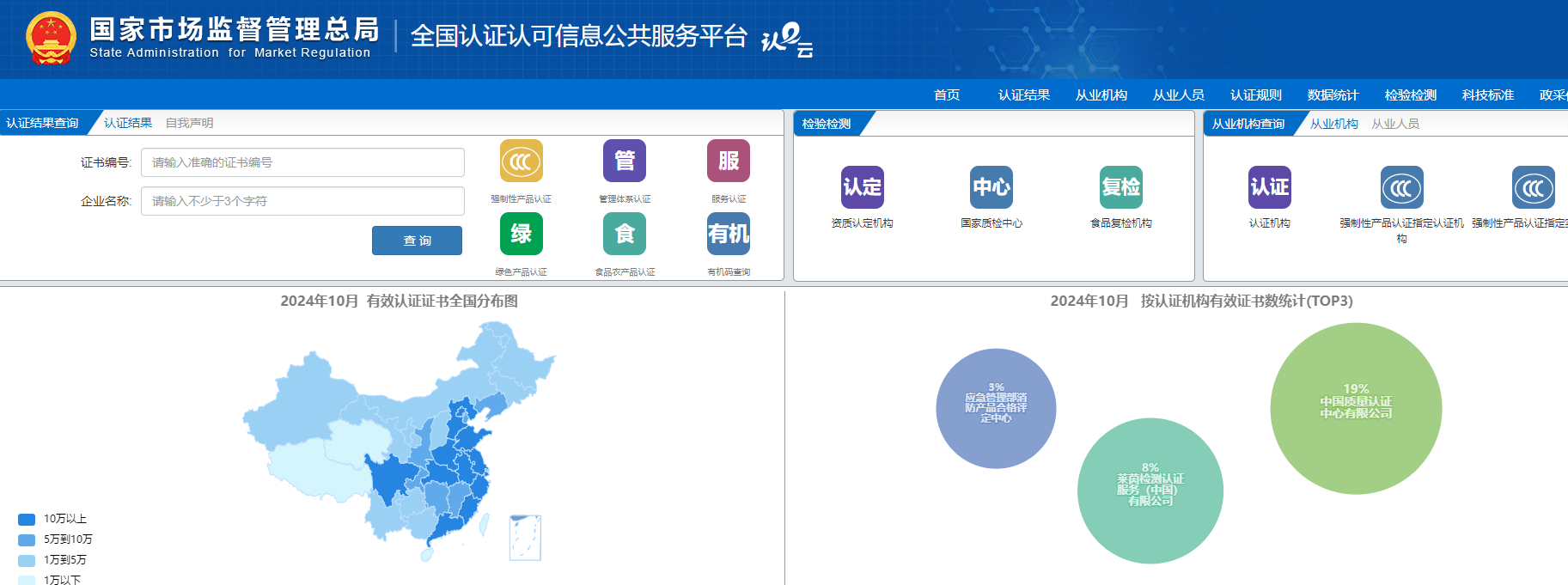Select the 绿色产品认证 green icon

pyautogui.click(x=521, y=234)
